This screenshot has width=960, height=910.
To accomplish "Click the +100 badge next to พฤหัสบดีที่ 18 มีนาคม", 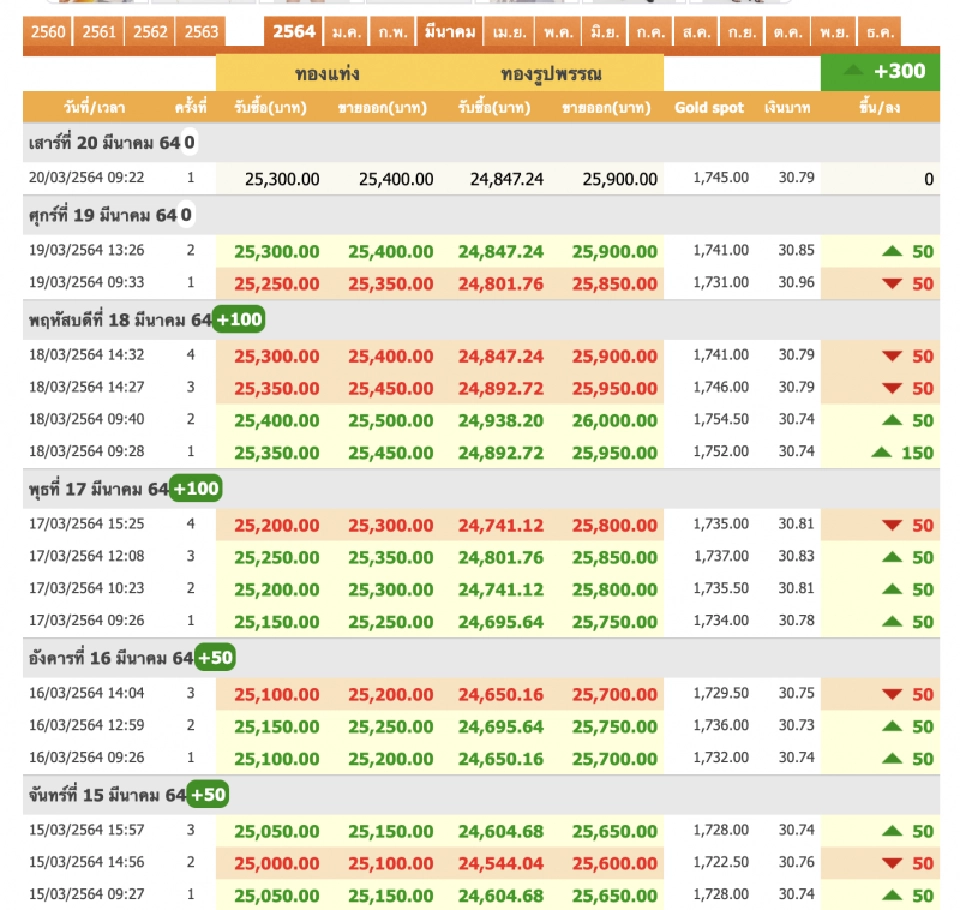I will click(x=239, y=320).
